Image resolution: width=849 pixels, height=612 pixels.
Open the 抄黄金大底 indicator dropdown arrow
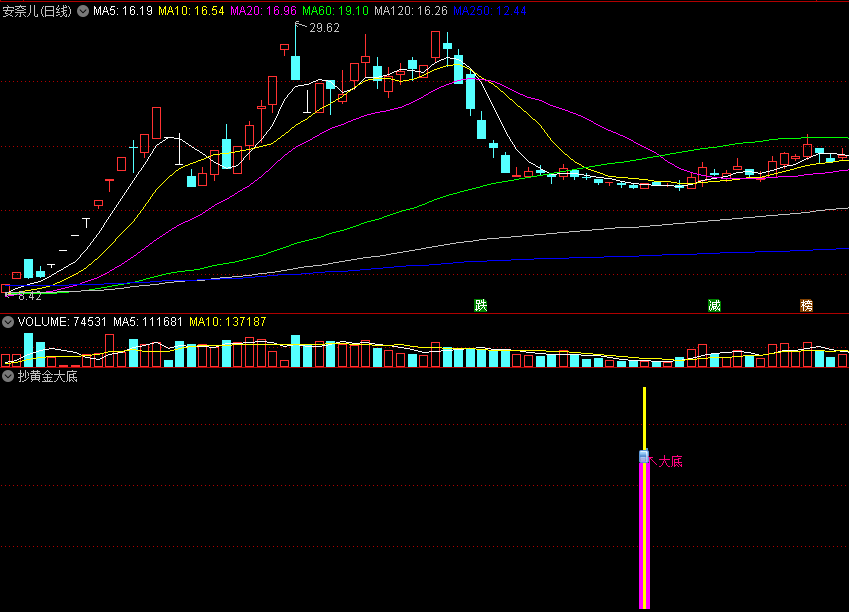(x=8, y=376)
